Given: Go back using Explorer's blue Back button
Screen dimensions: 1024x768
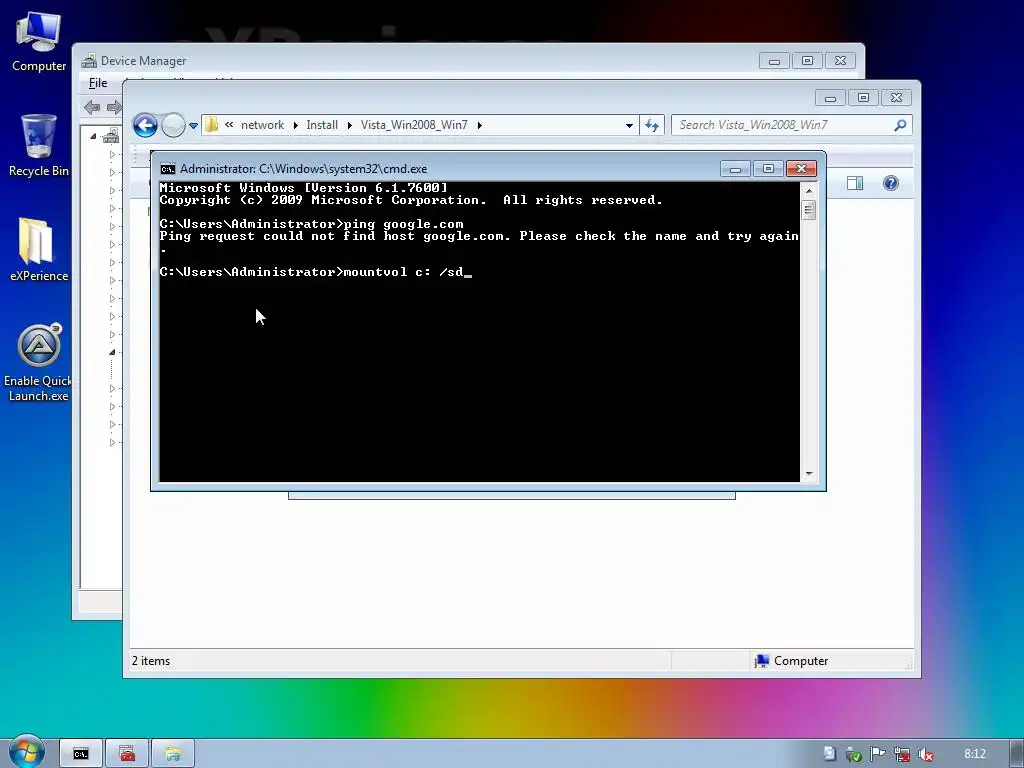Looking at the screenshot, I should click(x=145, y=125).
